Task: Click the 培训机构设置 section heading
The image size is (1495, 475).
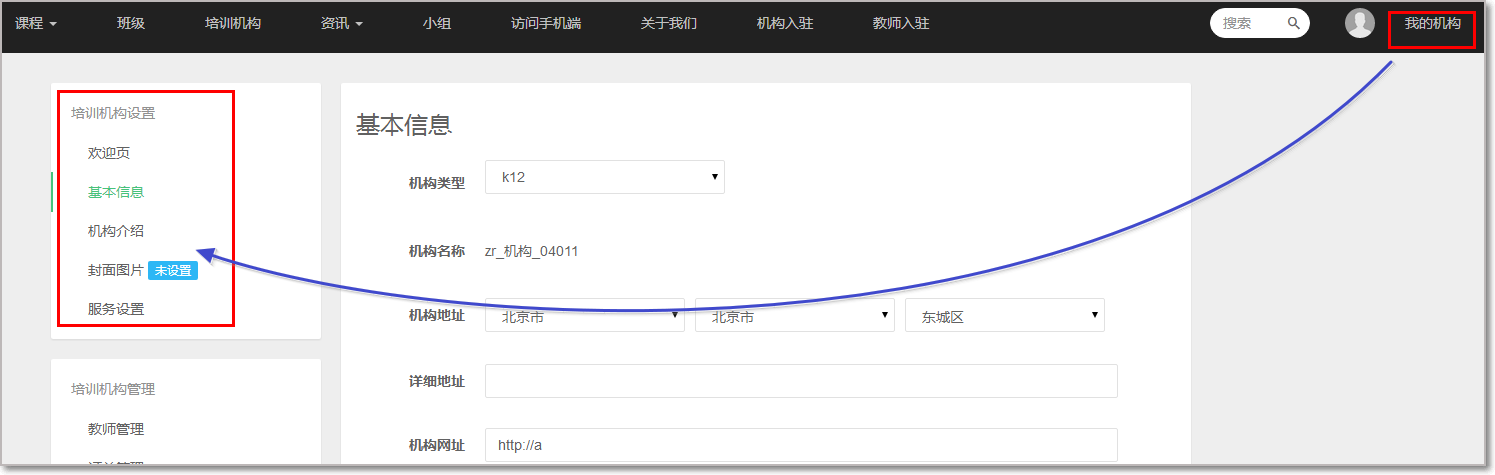Action: [113, 113]
